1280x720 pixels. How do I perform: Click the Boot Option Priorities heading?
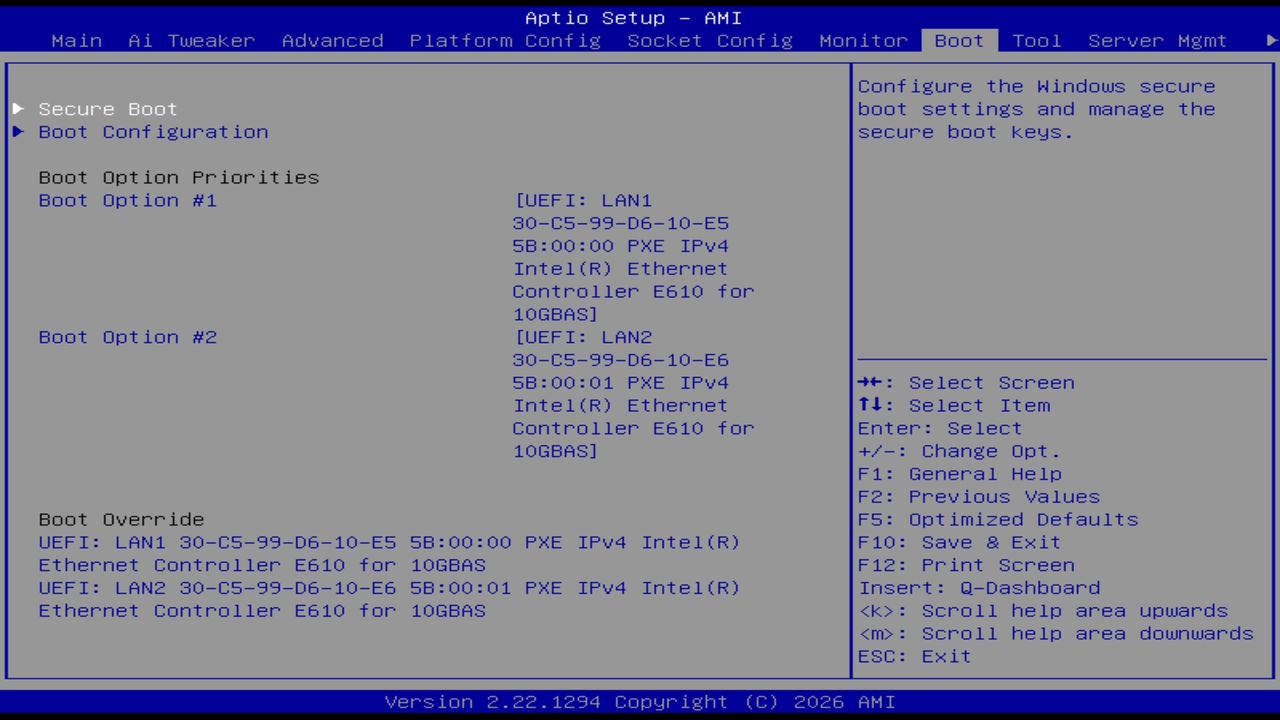pos(178,177)
